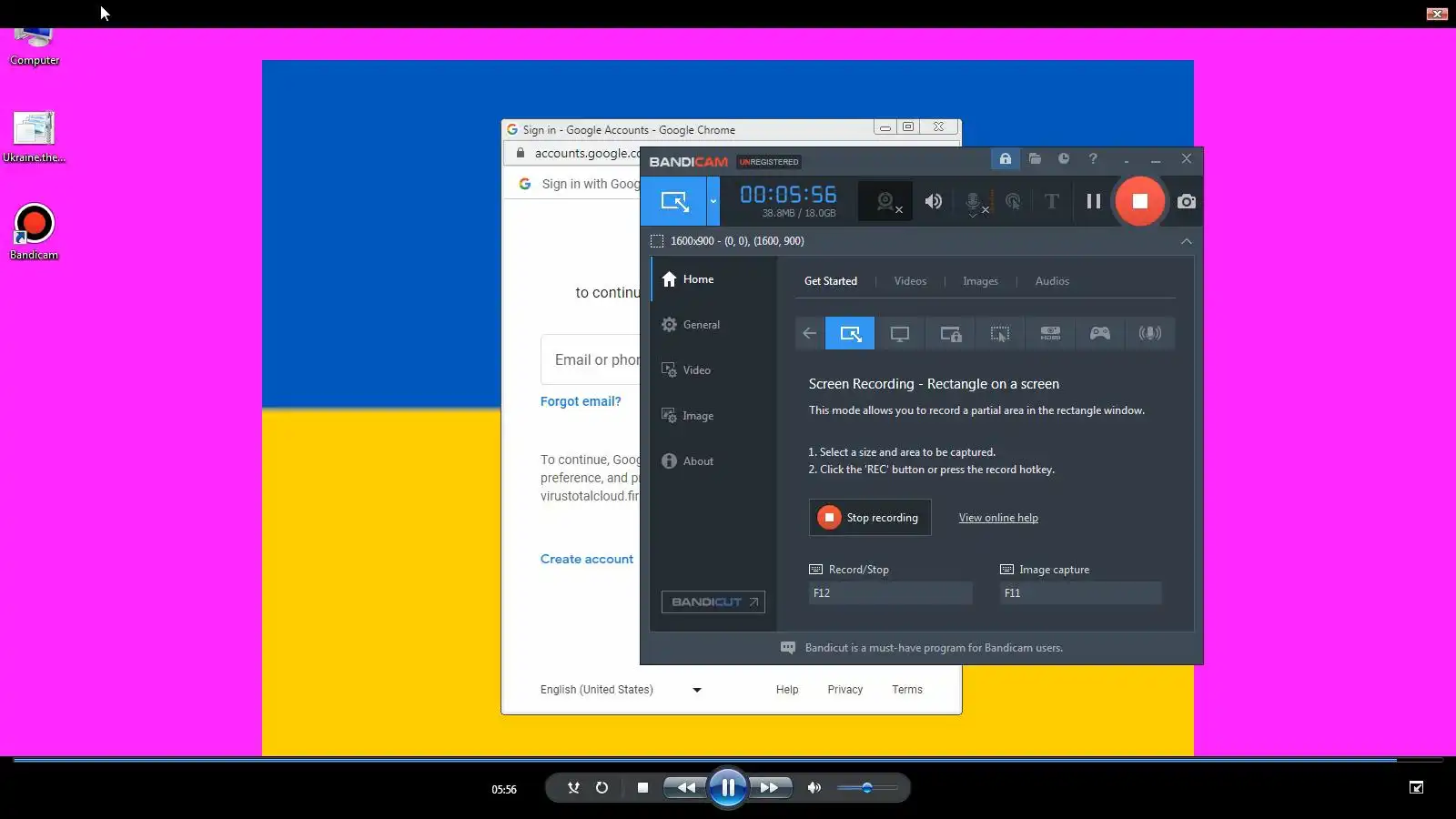This screenshot has height=819, width=1456.
Task: Select Around mouse recording mode icon
Action: (x=1000, y=333)
